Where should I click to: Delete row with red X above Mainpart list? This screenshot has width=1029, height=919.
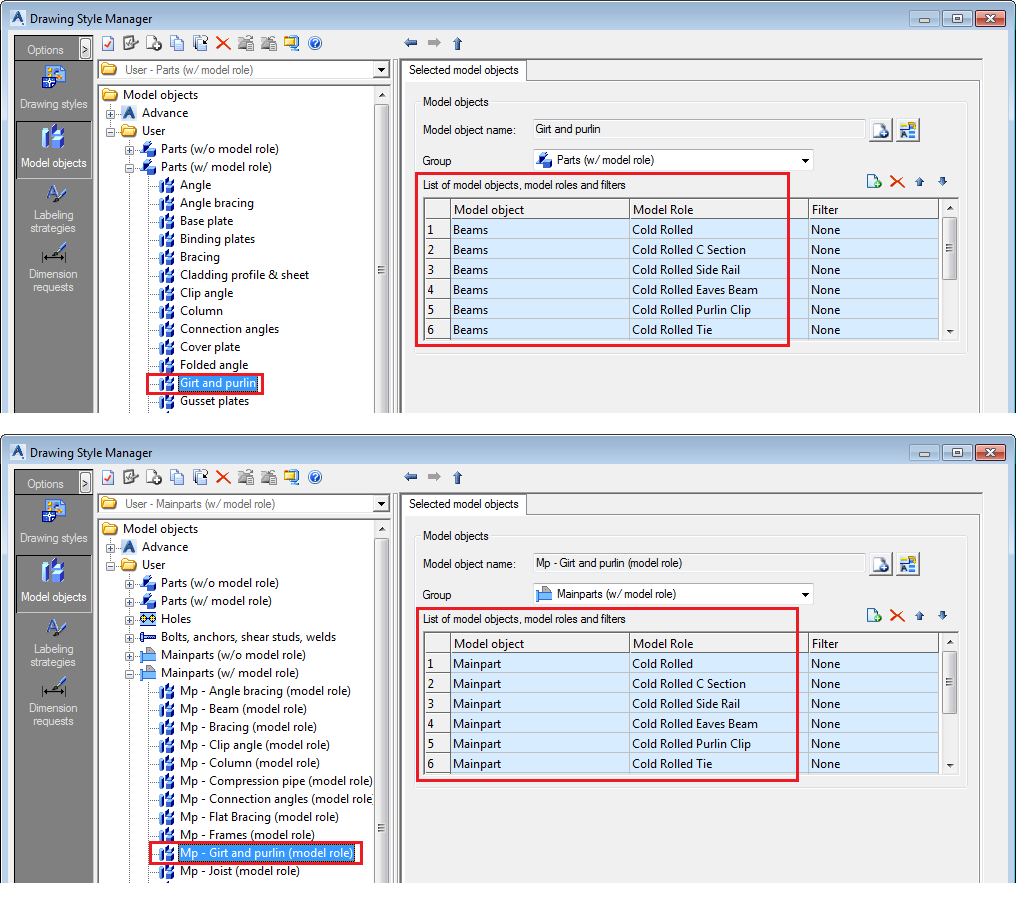point(897,616)
